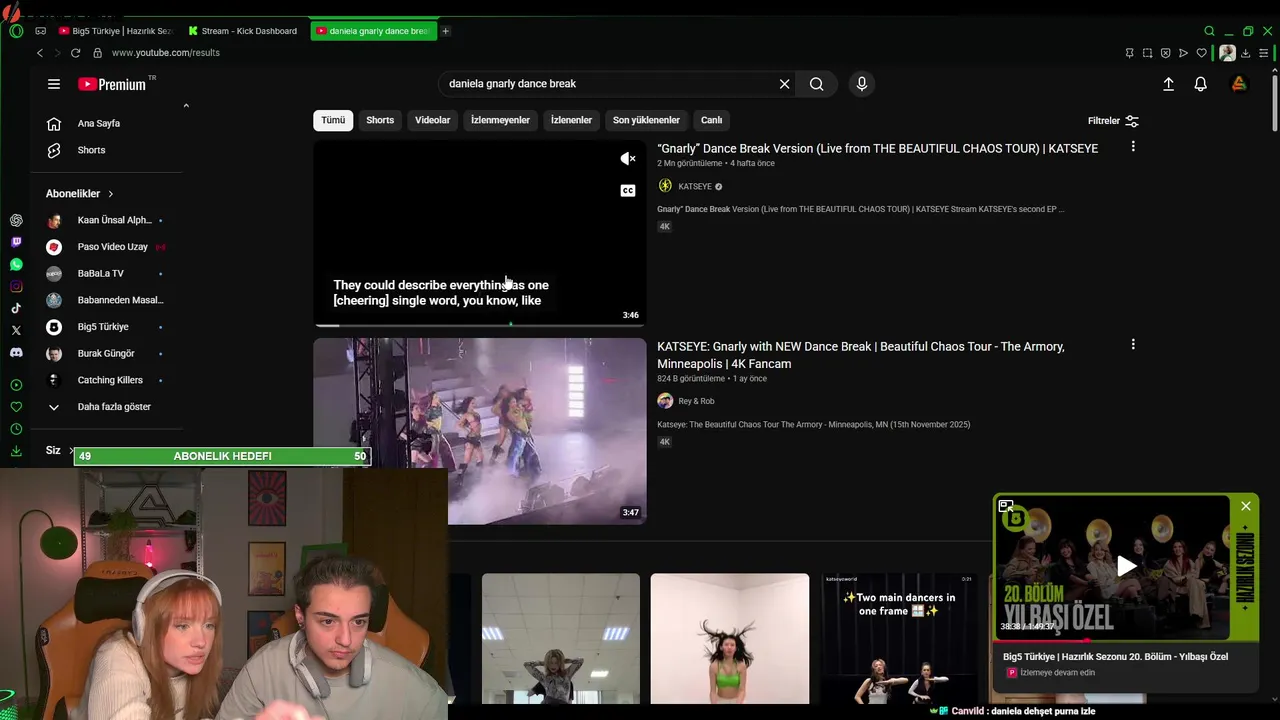
Task: Select the daniela gnarly dance break tab
Action: pos(373,31)
